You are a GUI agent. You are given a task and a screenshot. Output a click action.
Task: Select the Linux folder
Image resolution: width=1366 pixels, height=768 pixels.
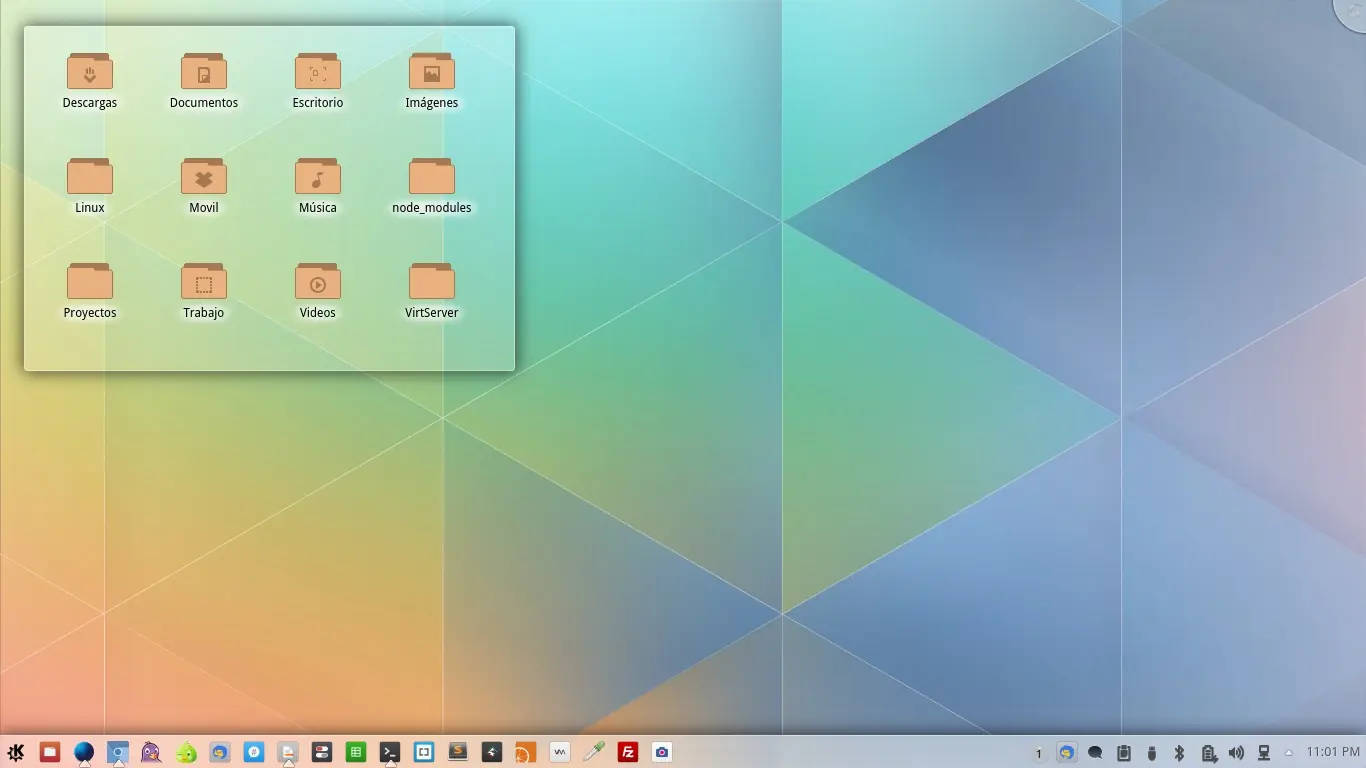pos(90,186)
